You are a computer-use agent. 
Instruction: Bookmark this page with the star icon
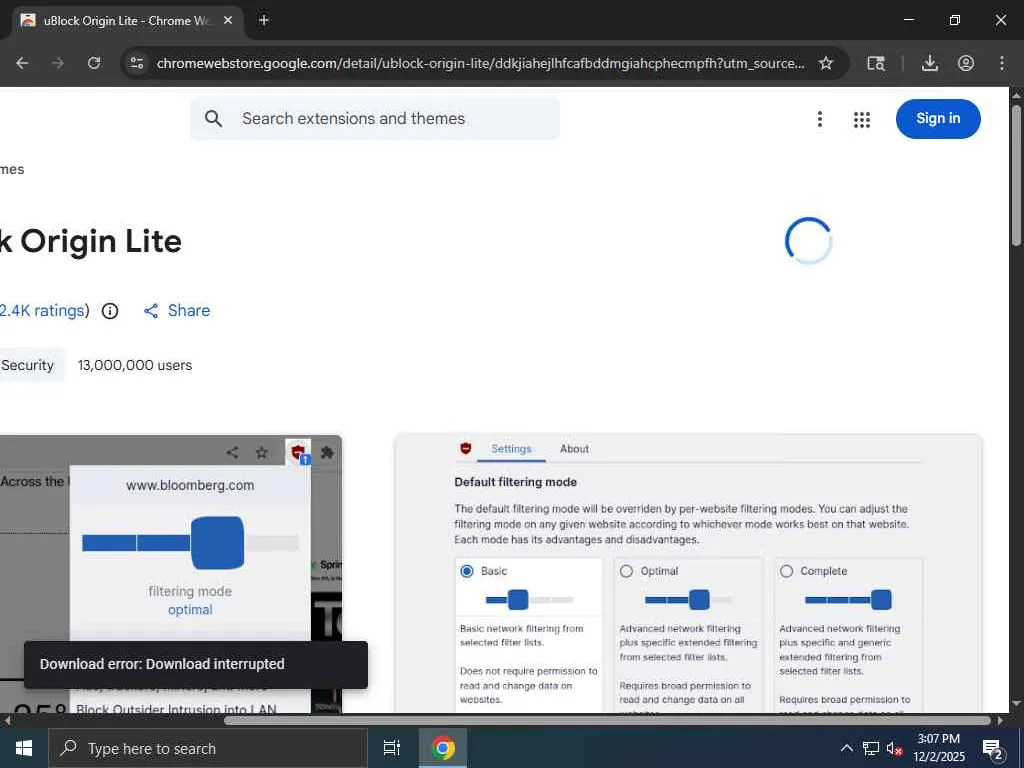coord(826,63)
